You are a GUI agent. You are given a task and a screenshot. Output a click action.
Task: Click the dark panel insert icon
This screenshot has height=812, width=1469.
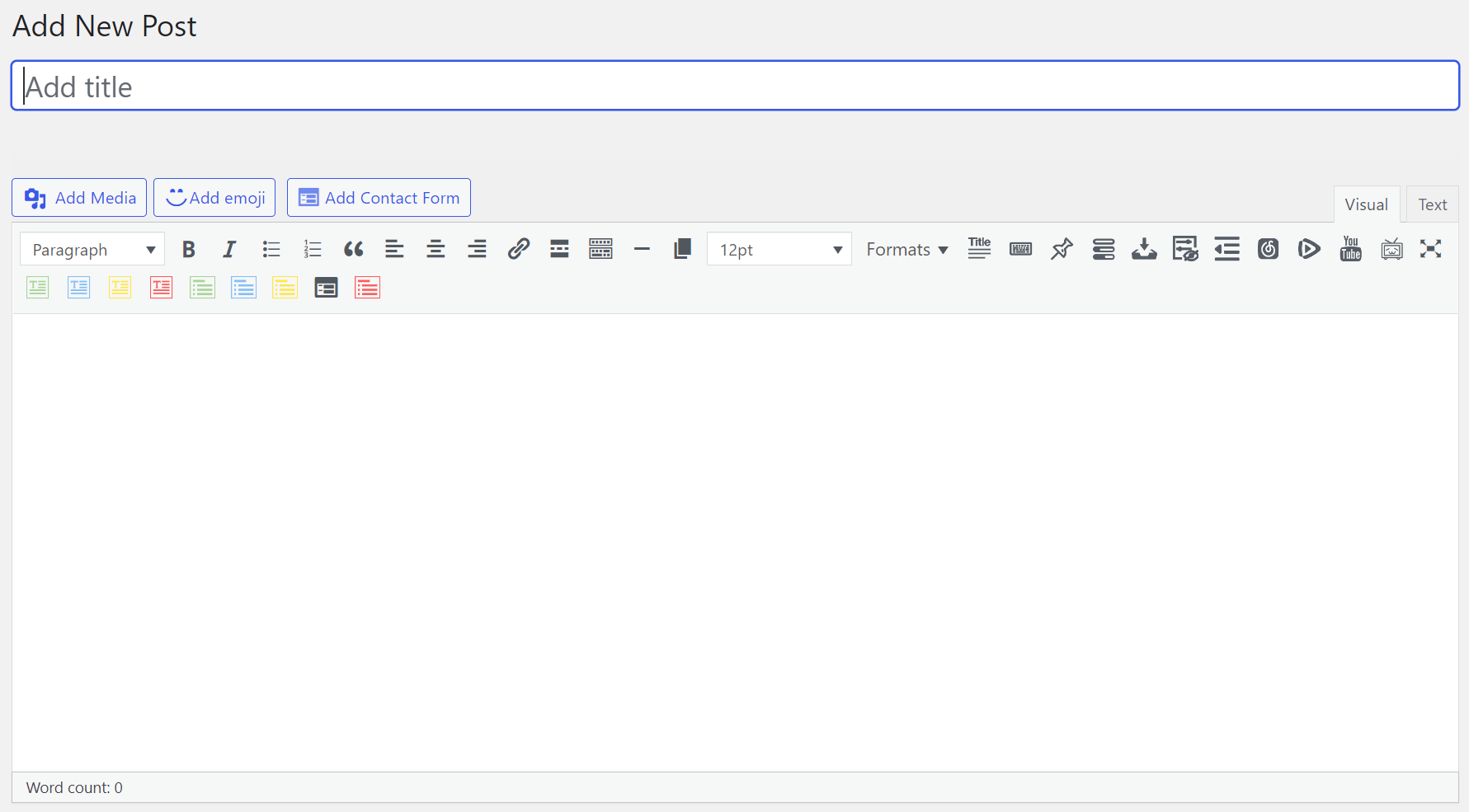click(326, 287)
